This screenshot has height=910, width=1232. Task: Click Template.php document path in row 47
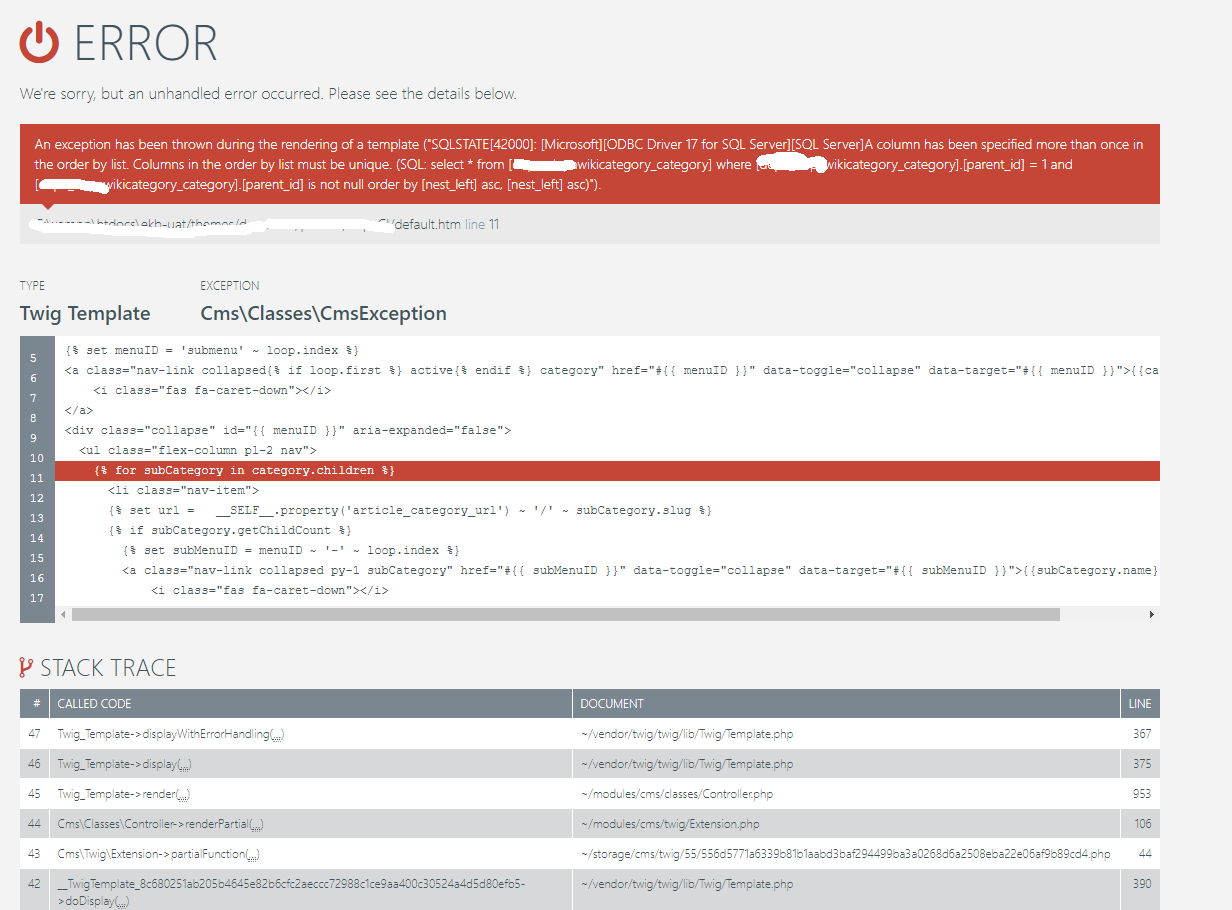point(687,734)
